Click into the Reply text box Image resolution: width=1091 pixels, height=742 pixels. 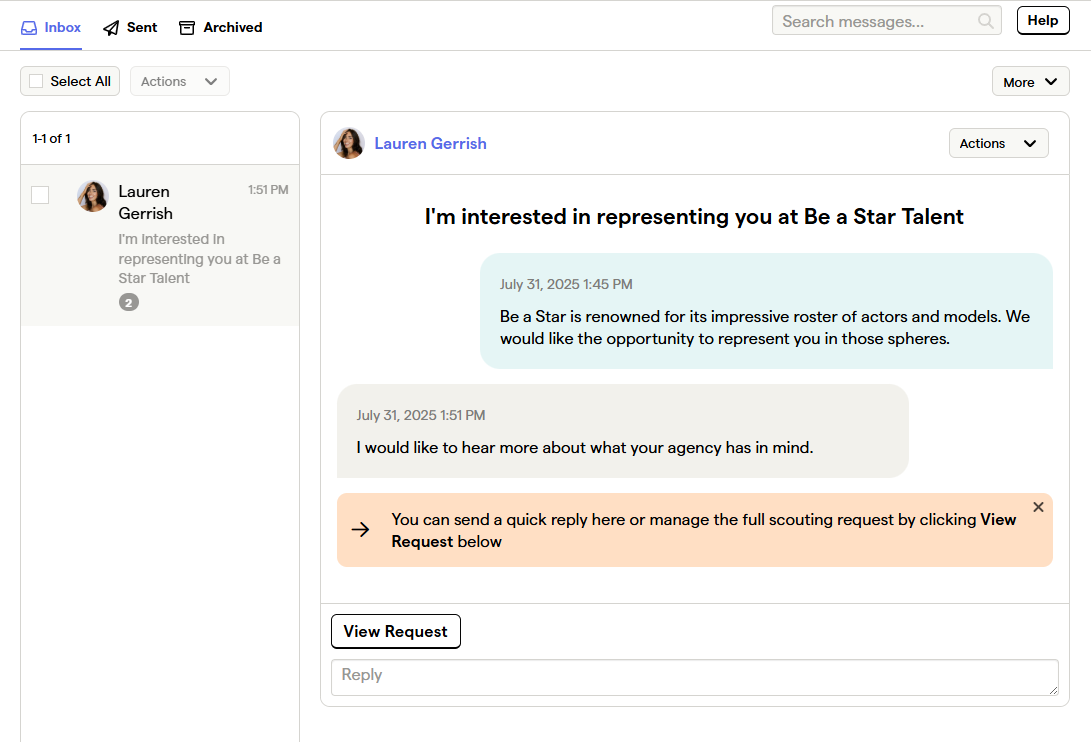tap(694, 677)
